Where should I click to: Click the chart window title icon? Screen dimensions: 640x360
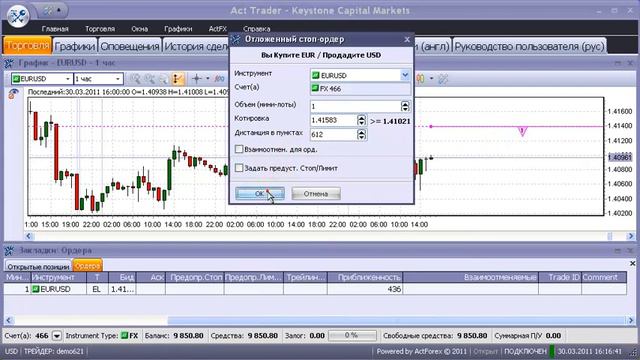9,63
